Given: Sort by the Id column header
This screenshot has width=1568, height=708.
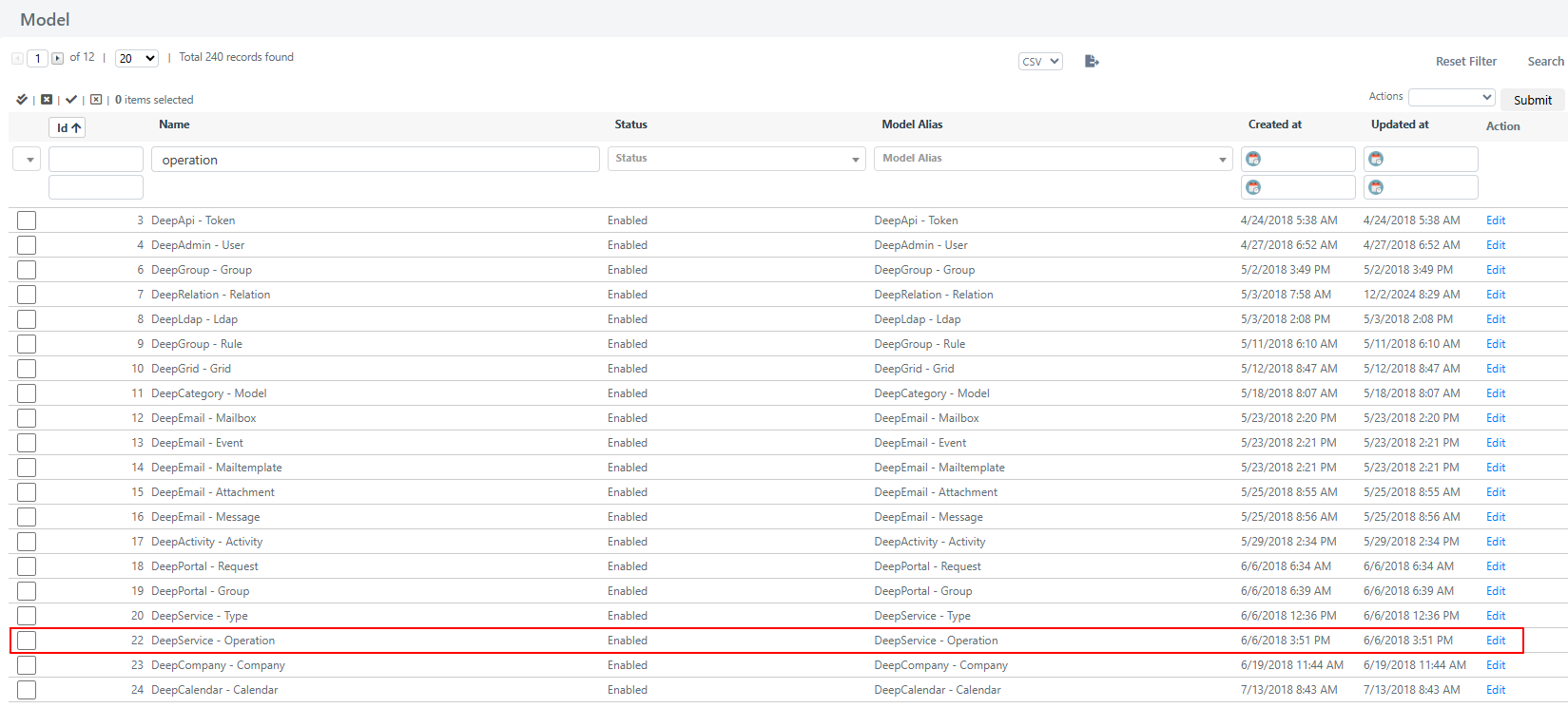Looking at the screenshot, I should point(68,127).
